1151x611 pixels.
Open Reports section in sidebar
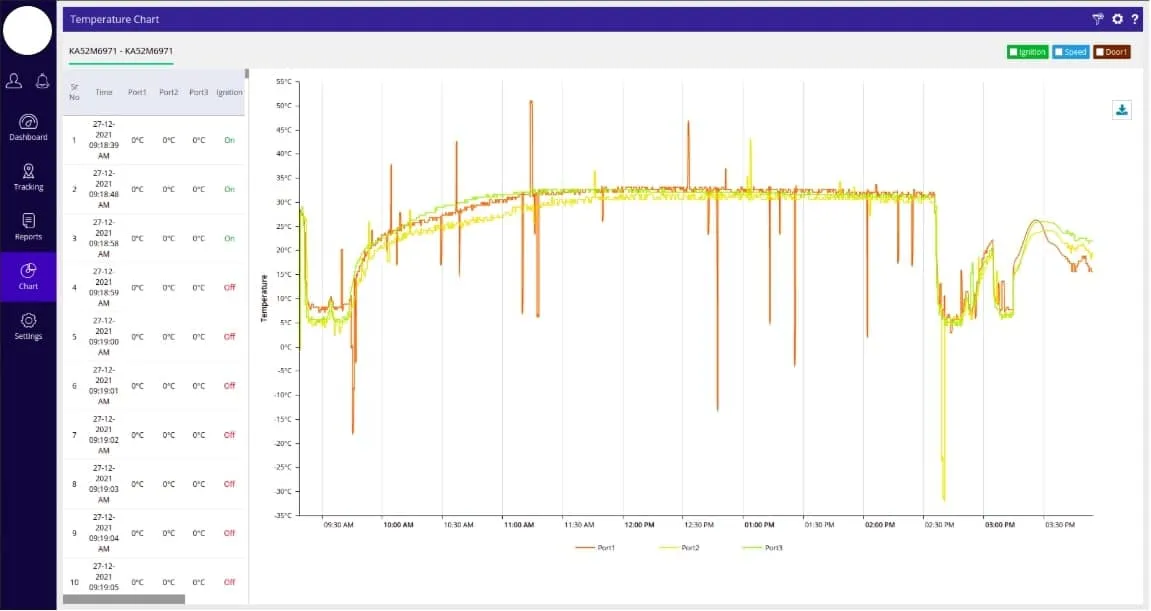pyautogui.click(x=28, y=227)
